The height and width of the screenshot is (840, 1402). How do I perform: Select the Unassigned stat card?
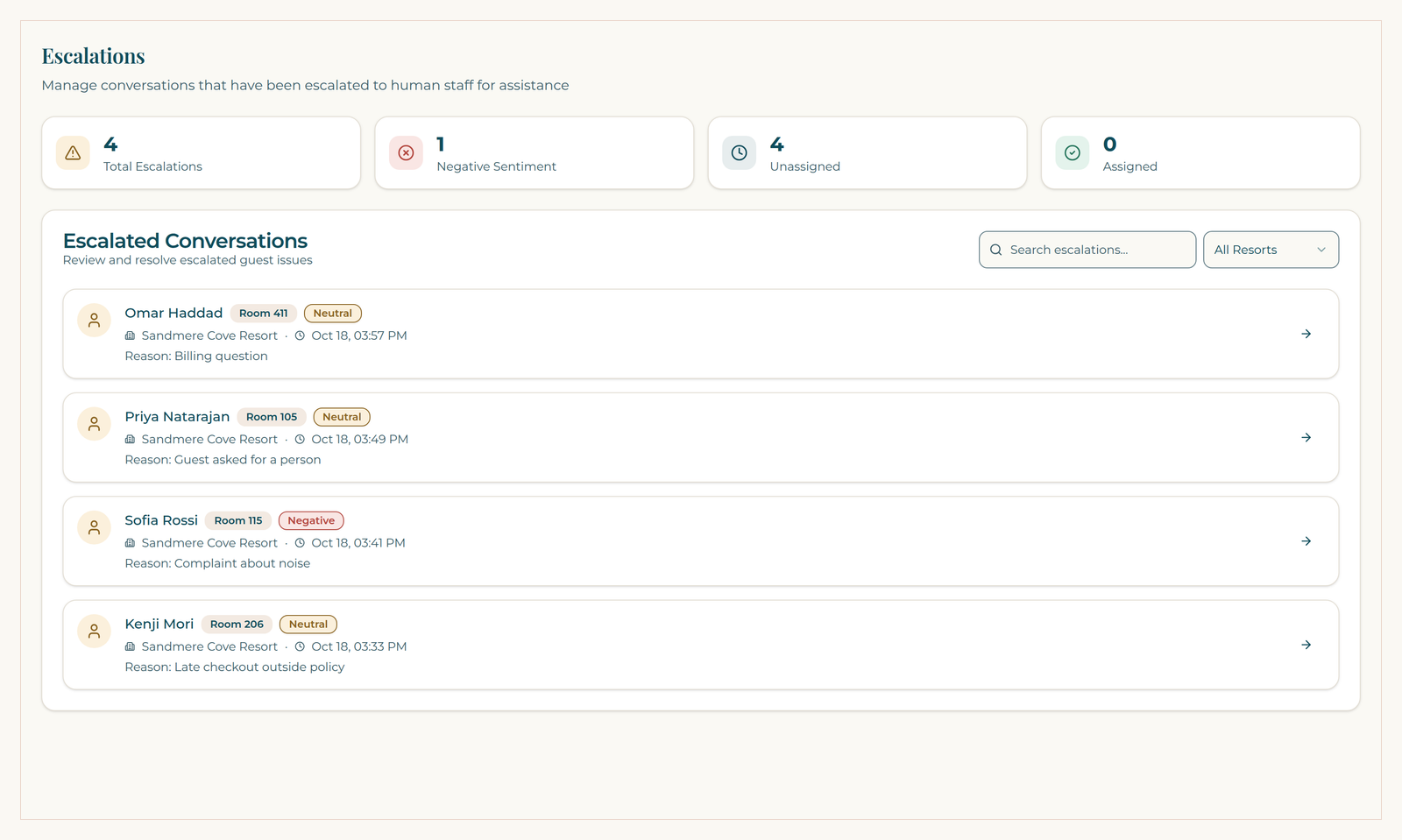(867, 152)
